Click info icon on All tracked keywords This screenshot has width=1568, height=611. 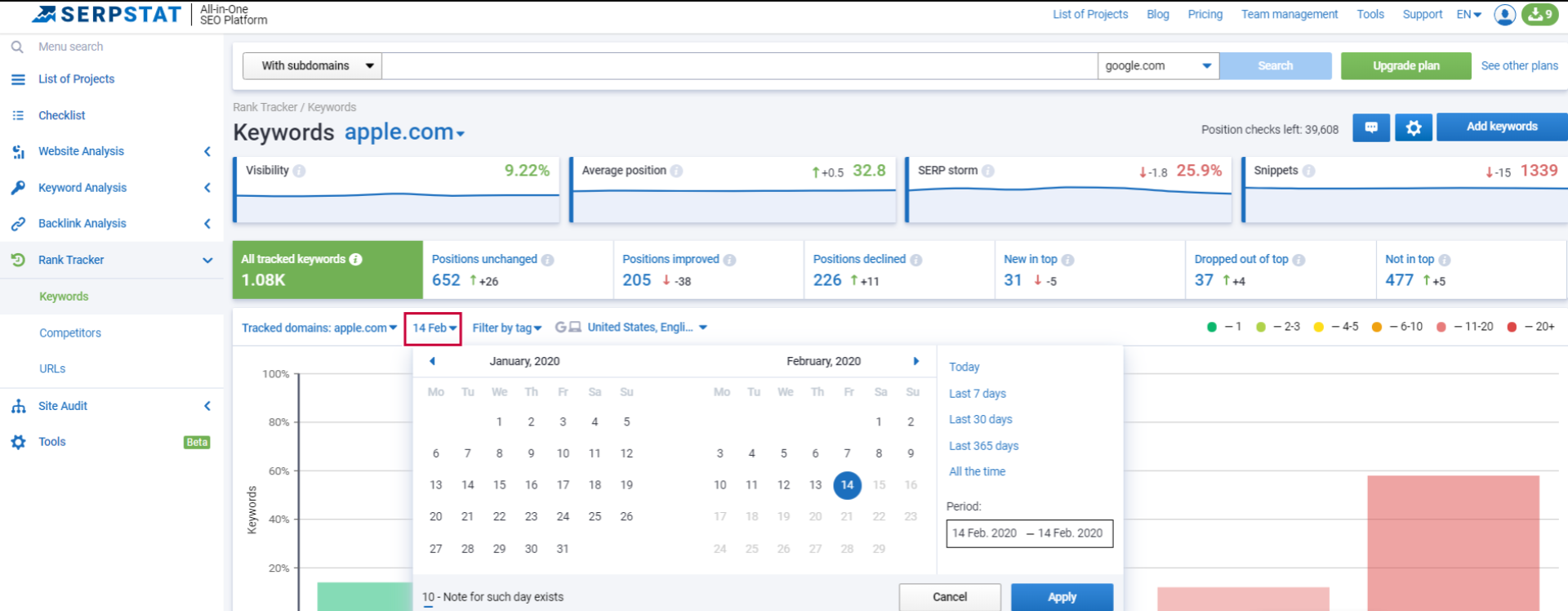356,259
